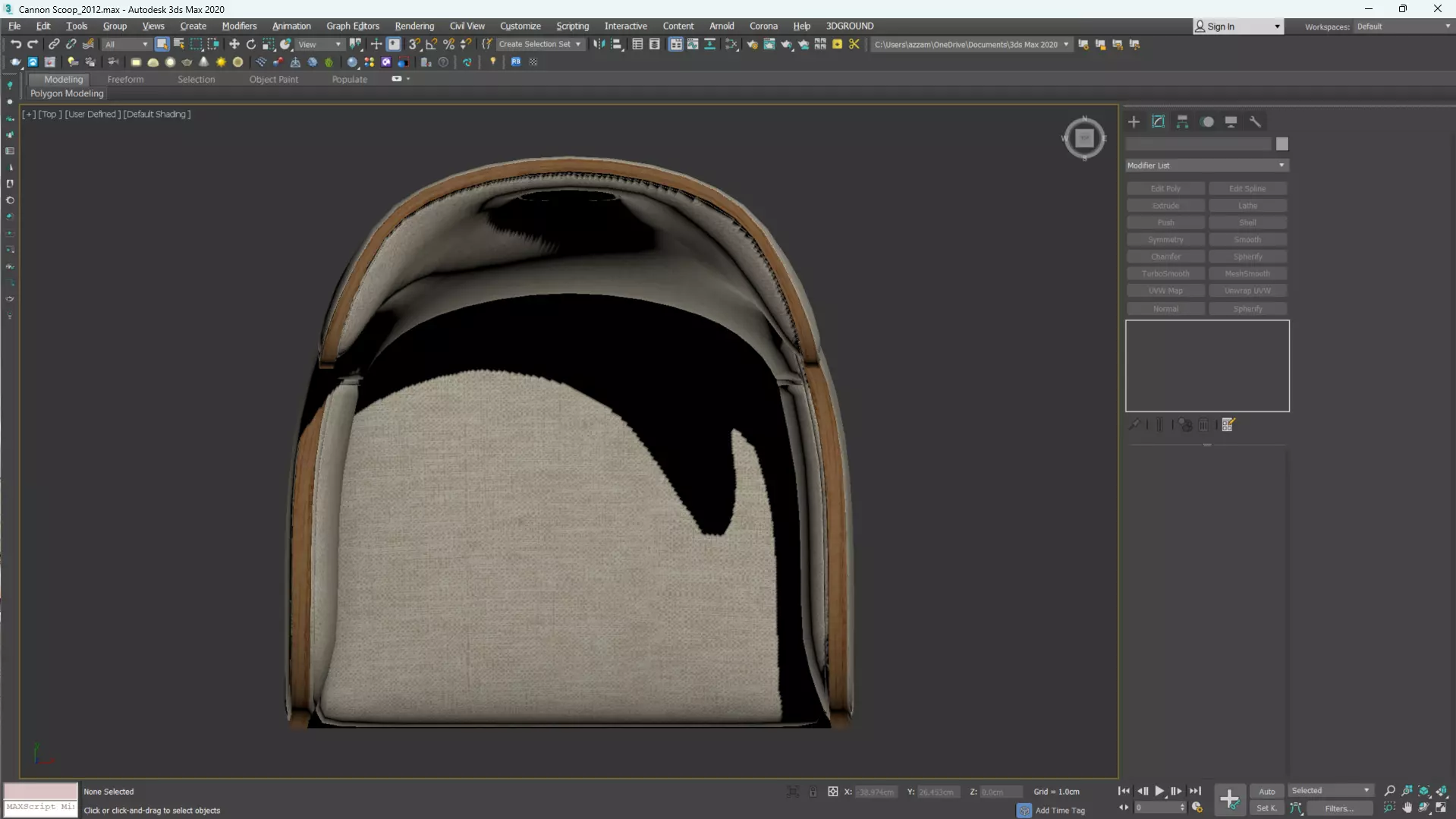Open the Workspaces Default dropdown
1456x819 pixels.
(1403, 27)
